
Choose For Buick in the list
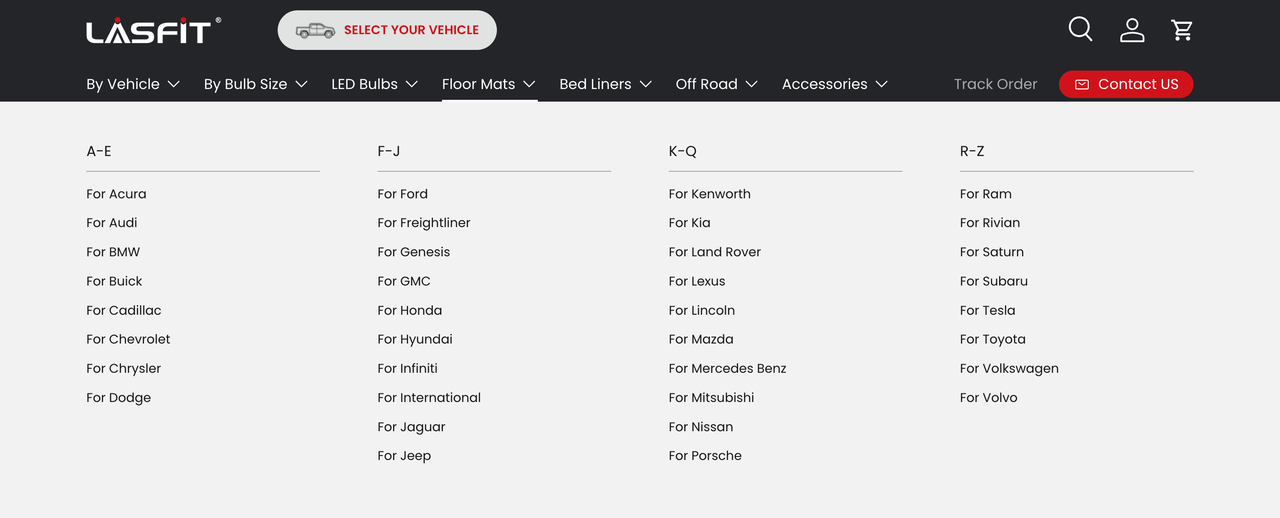[x=114, y=281]
